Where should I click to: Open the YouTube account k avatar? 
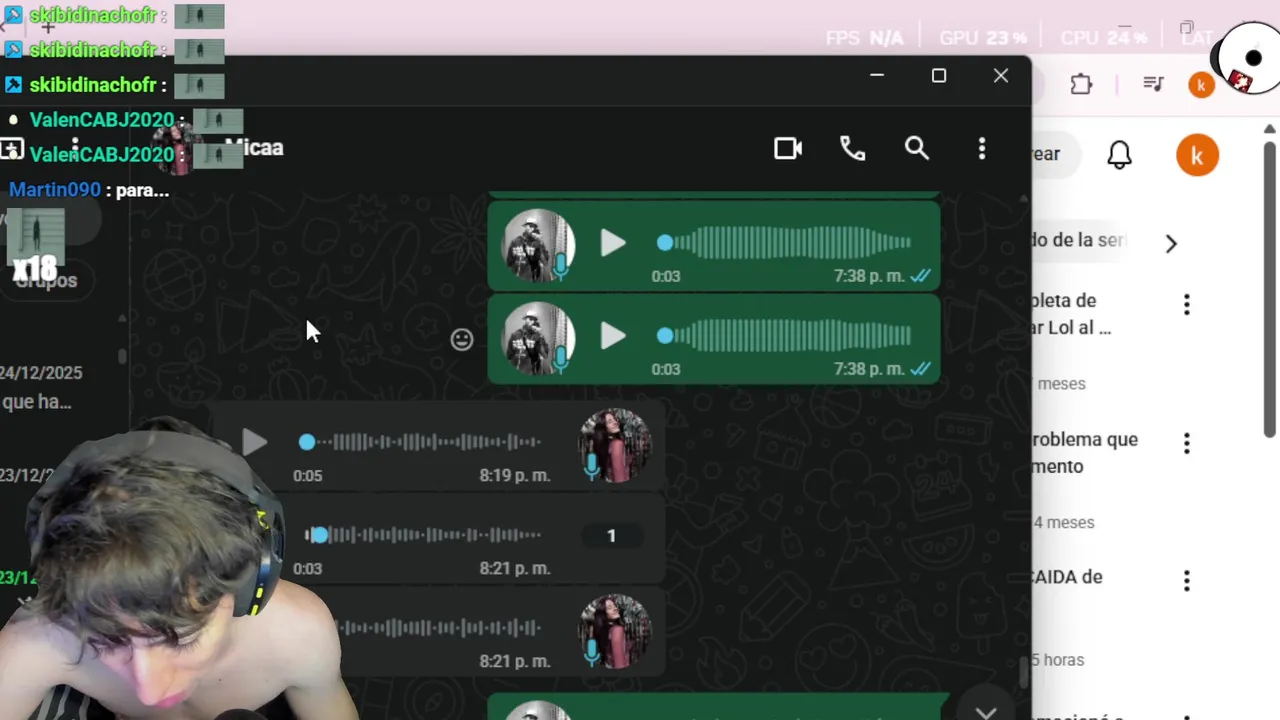click(1197, 155)
